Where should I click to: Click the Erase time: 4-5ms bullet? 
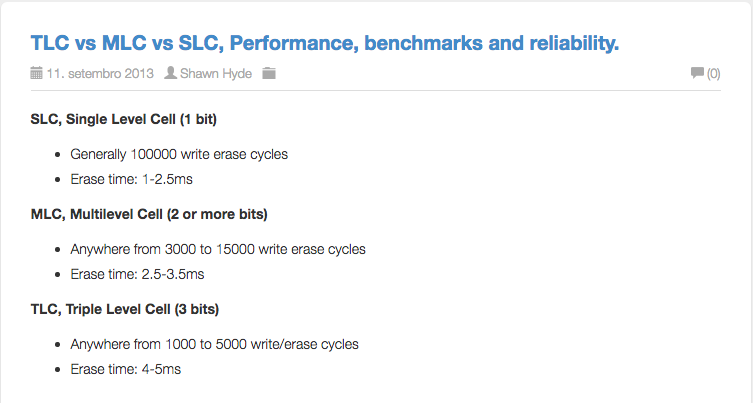click(x=126, y=369)
